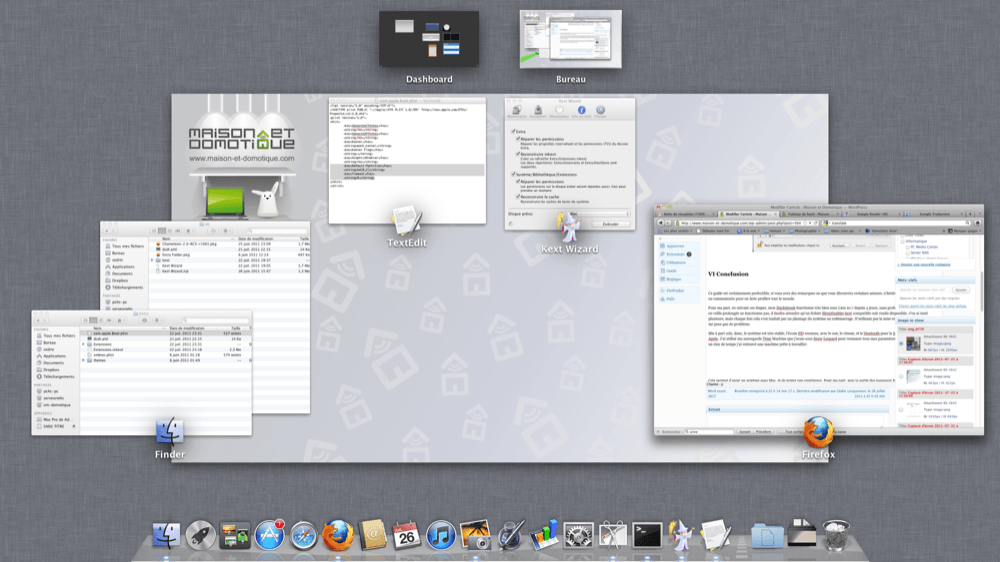Toggle the Reconstruire mkext checkbox
Screen dimensions: 1000x562
pyautogui.click(x=518, y=154)
